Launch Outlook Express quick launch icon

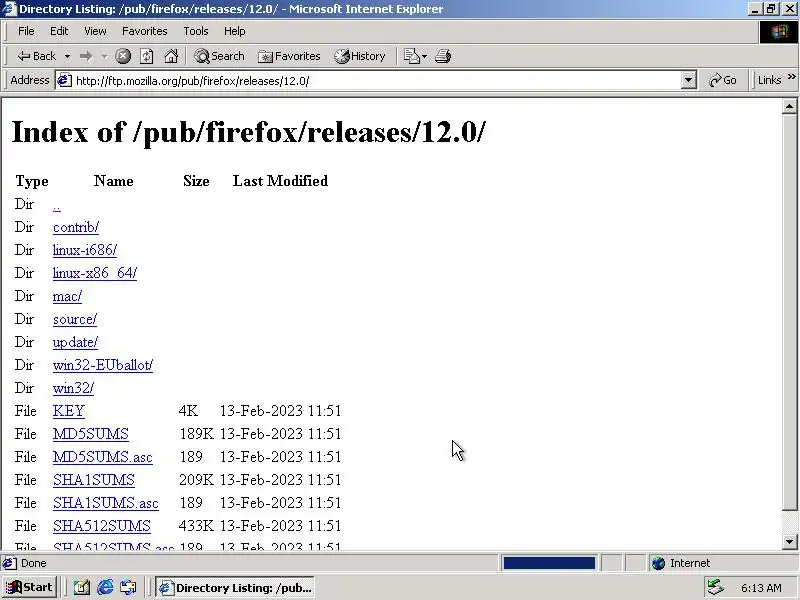click(x=128, y=588)
